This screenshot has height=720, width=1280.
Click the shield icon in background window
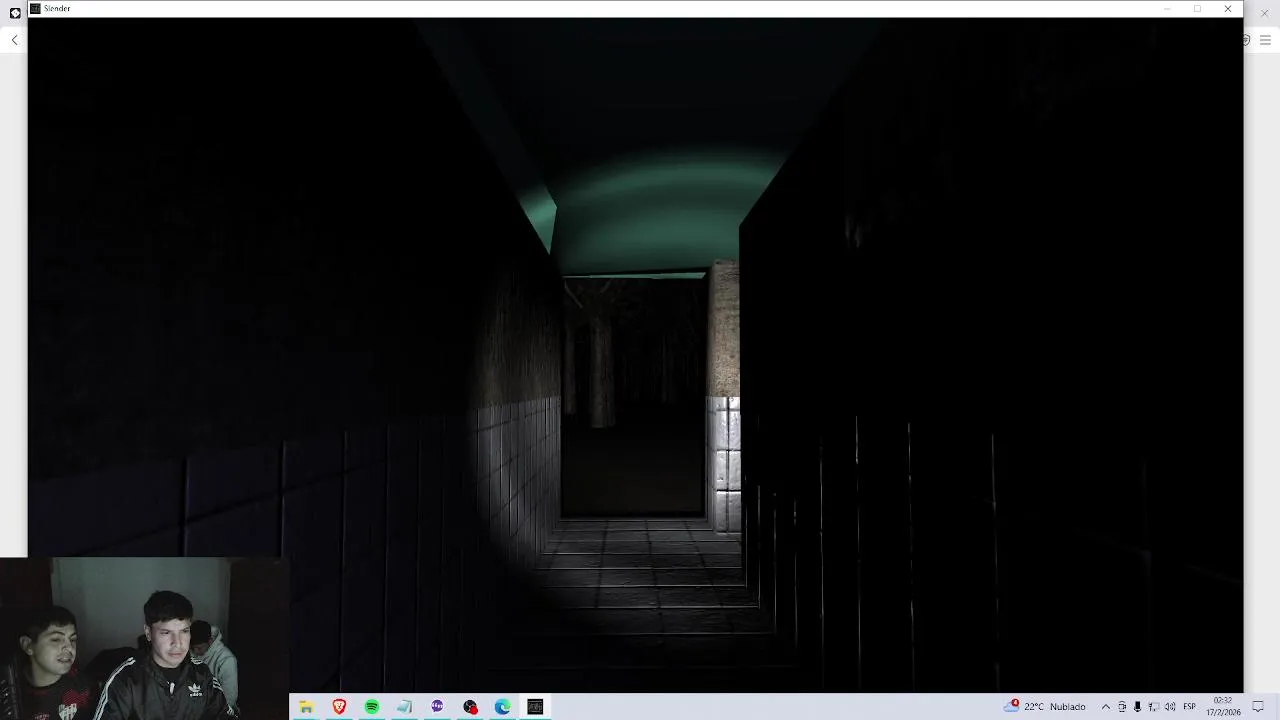point(1247,40)
